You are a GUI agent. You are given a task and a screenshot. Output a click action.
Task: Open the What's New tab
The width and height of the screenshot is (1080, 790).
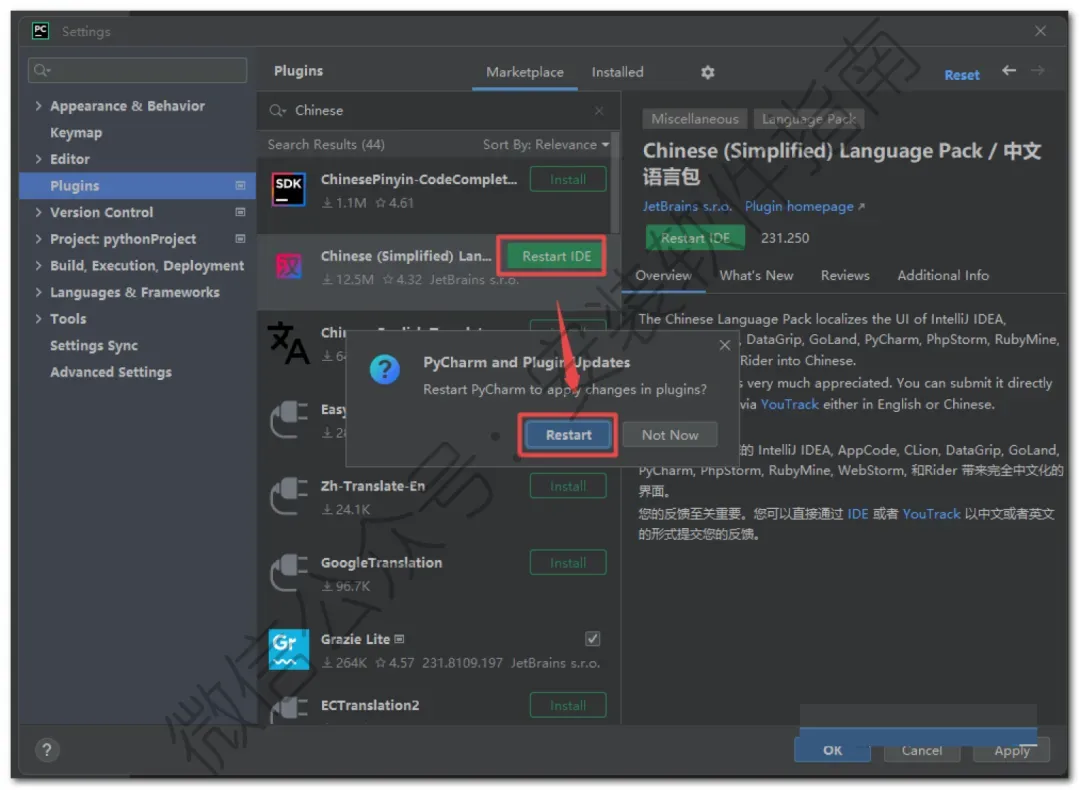[756, 276]
